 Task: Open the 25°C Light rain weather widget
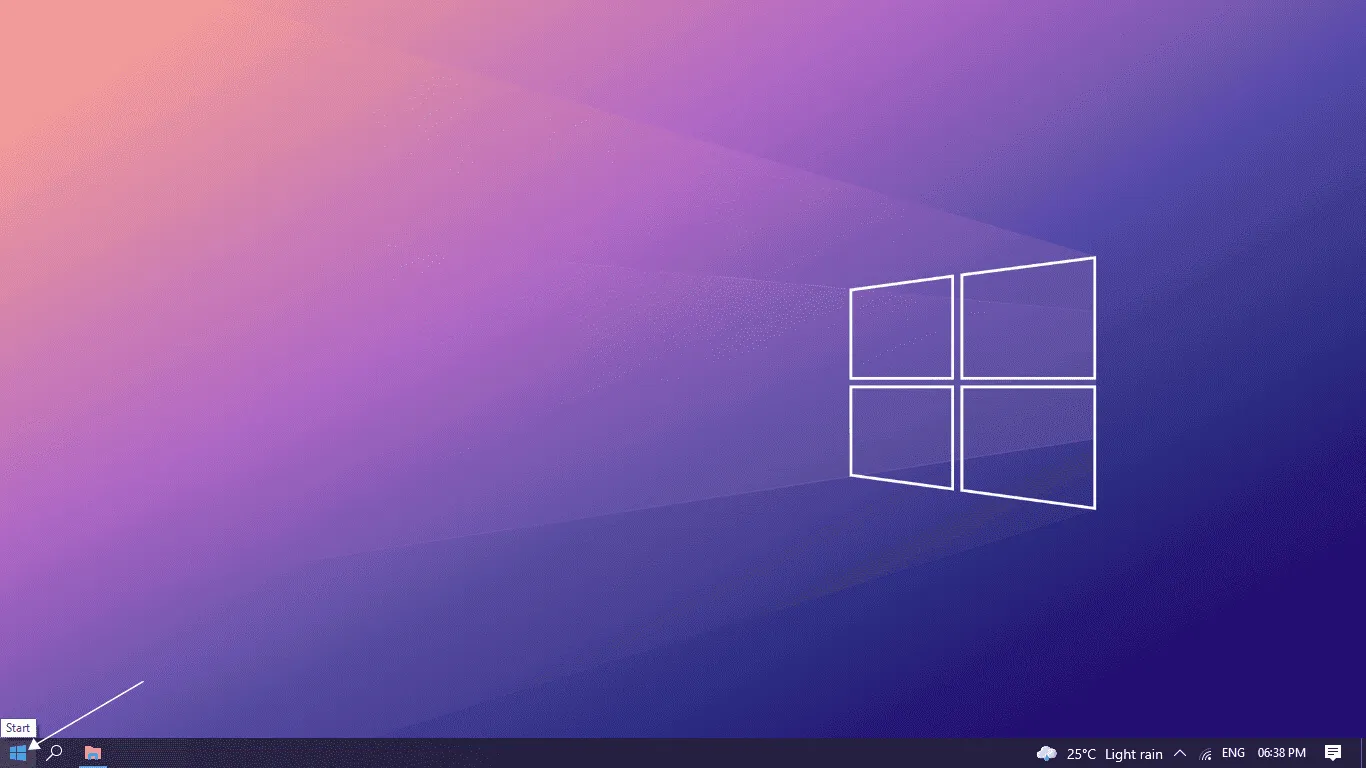pyautogui.click(x=1100, y=753)
